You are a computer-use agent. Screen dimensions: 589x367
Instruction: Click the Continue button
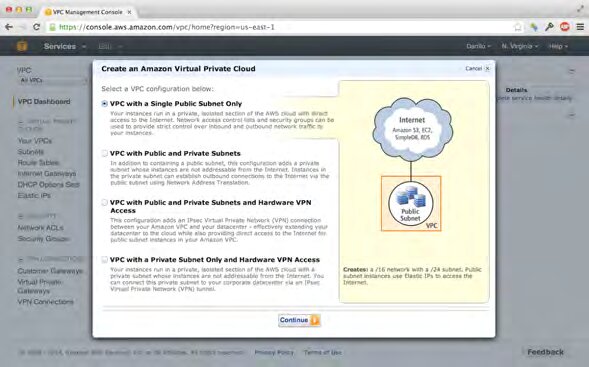tap(299, 320)
